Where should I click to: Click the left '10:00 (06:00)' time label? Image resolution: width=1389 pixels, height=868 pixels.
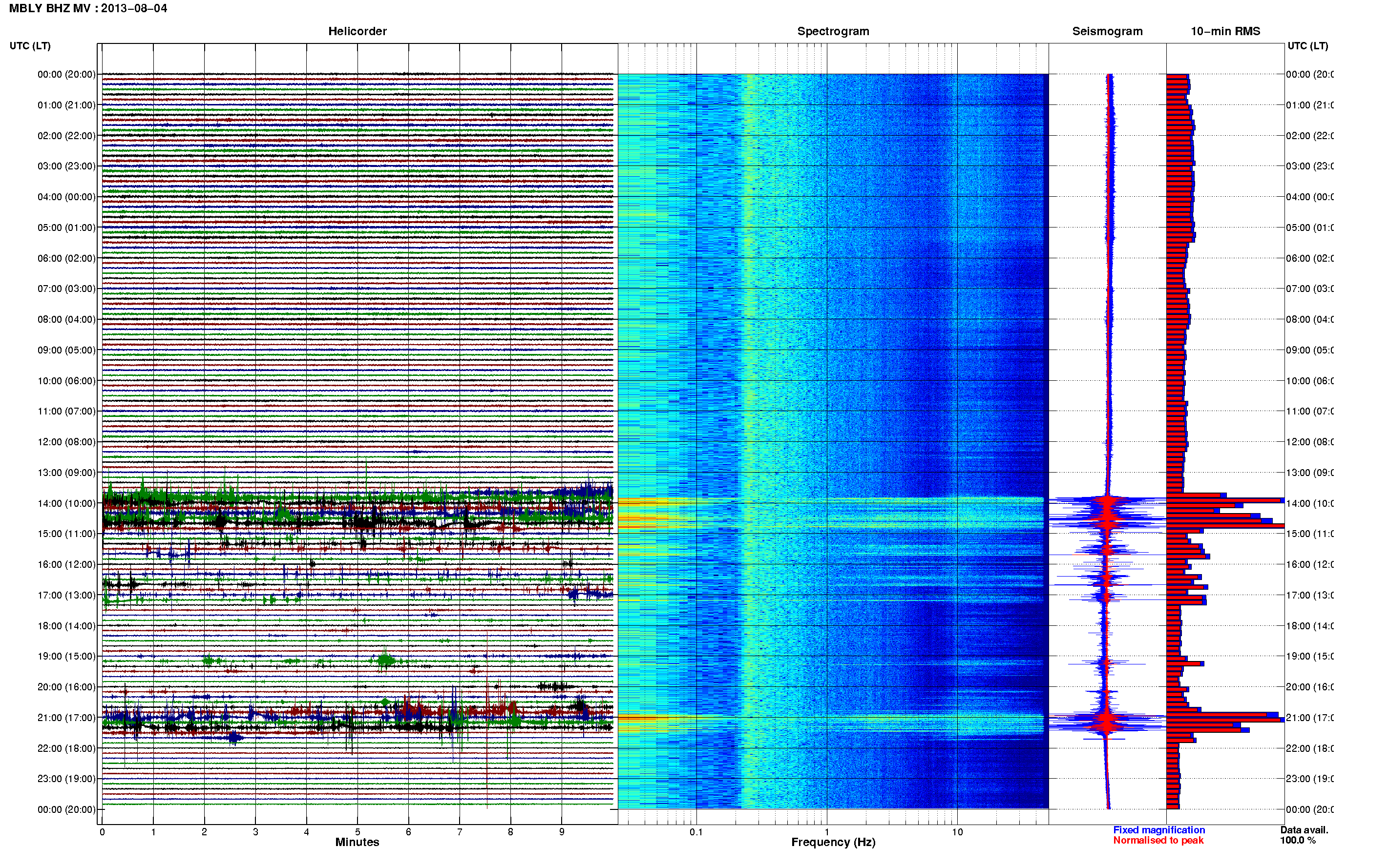pos(66,381)
